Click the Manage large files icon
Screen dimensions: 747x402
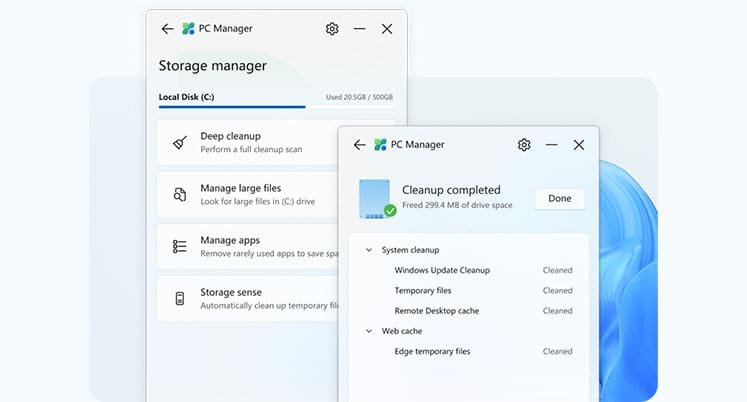pos(180,194)
